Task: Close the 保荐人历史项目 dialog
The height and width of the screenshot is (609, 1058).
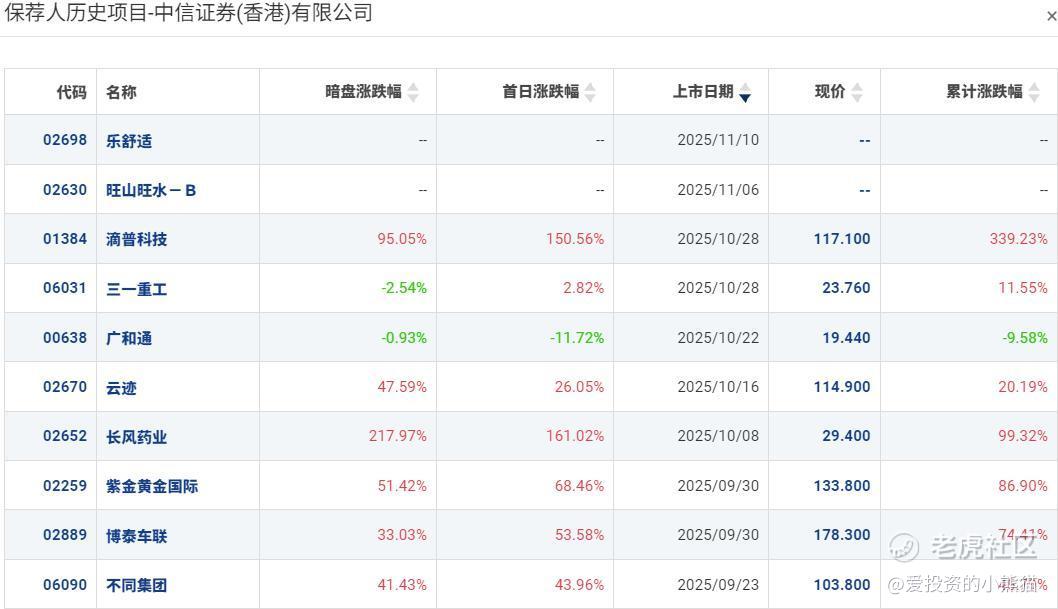Action: tap(1051, 16)
